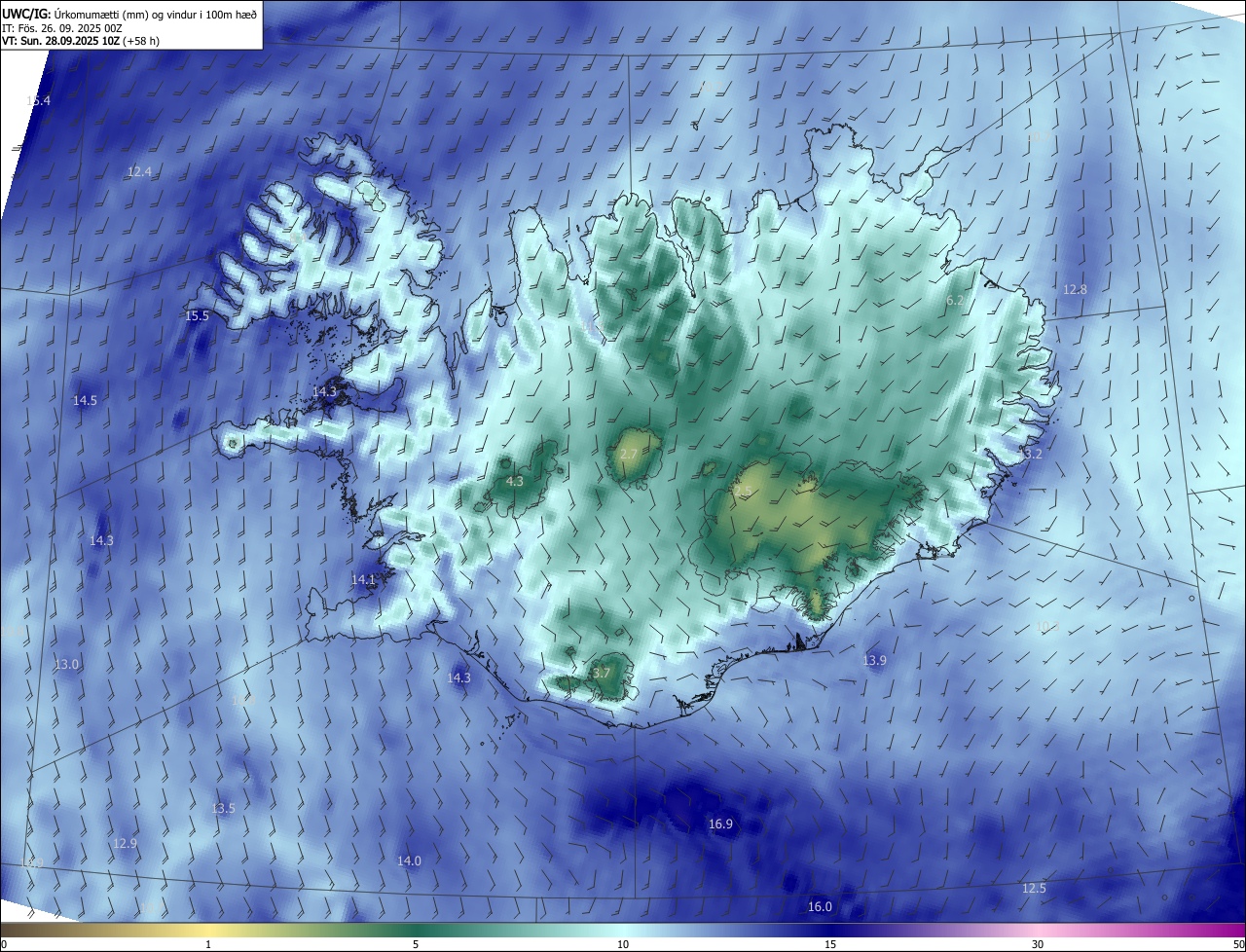The image size is (1246, 952).
Task: Click the 2.7 value on the glacier
Action: pos(628,455)
